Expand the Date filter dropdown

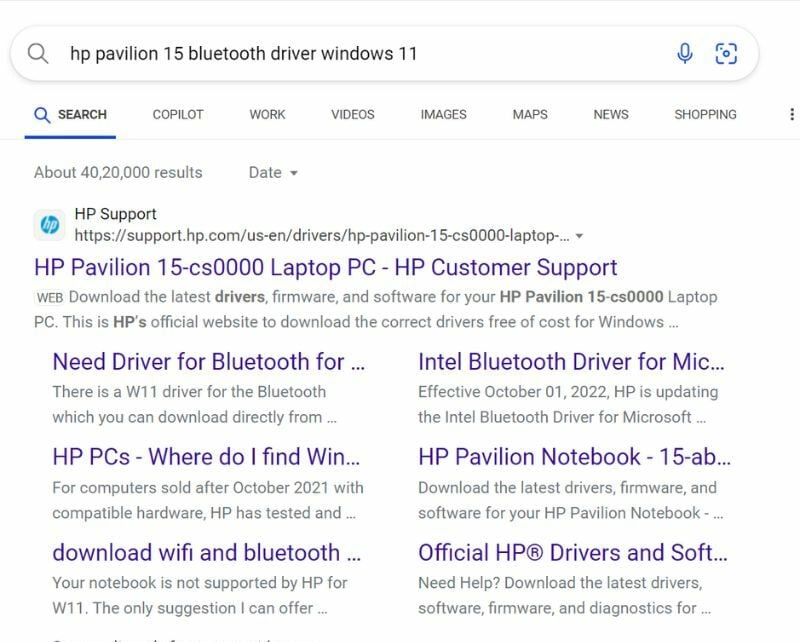click(273, 172)
